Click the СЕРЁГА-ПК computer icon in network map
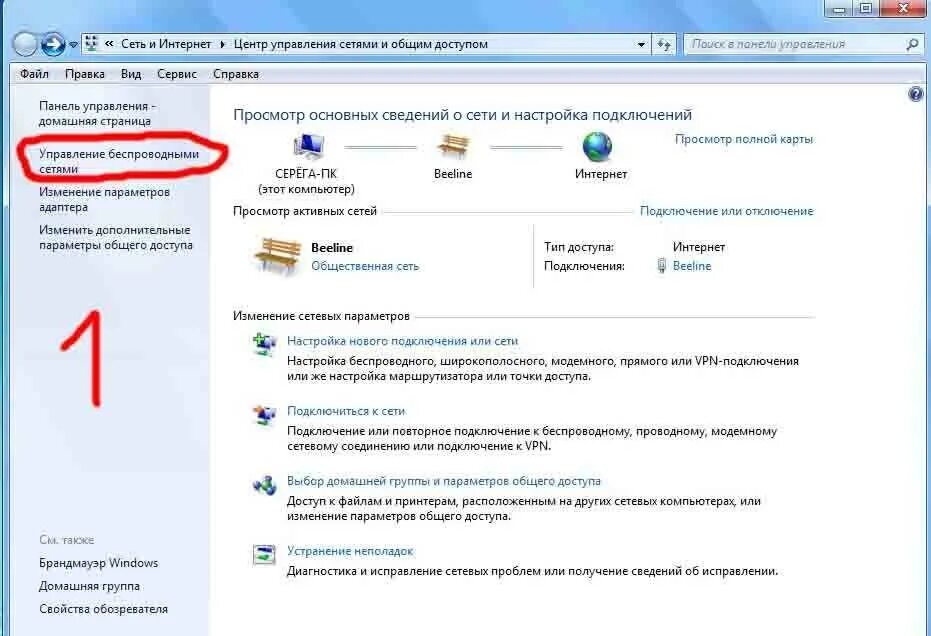Image resolution: width=931 pixels, height=636 pixels. [x=308, y=147]
